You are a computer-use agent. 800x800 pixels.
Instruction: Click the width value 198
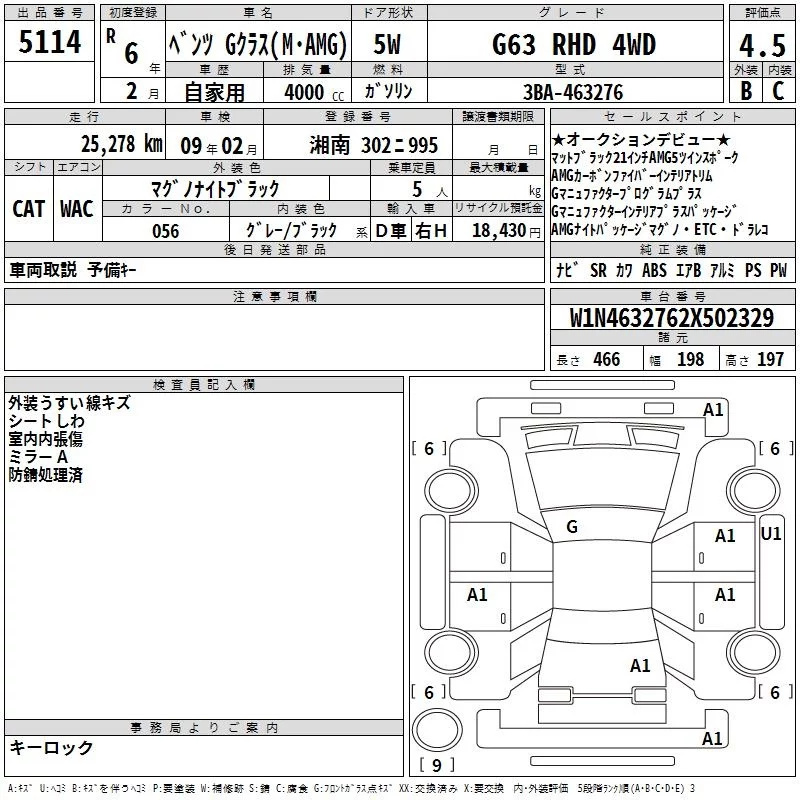[x=690, y=359]
